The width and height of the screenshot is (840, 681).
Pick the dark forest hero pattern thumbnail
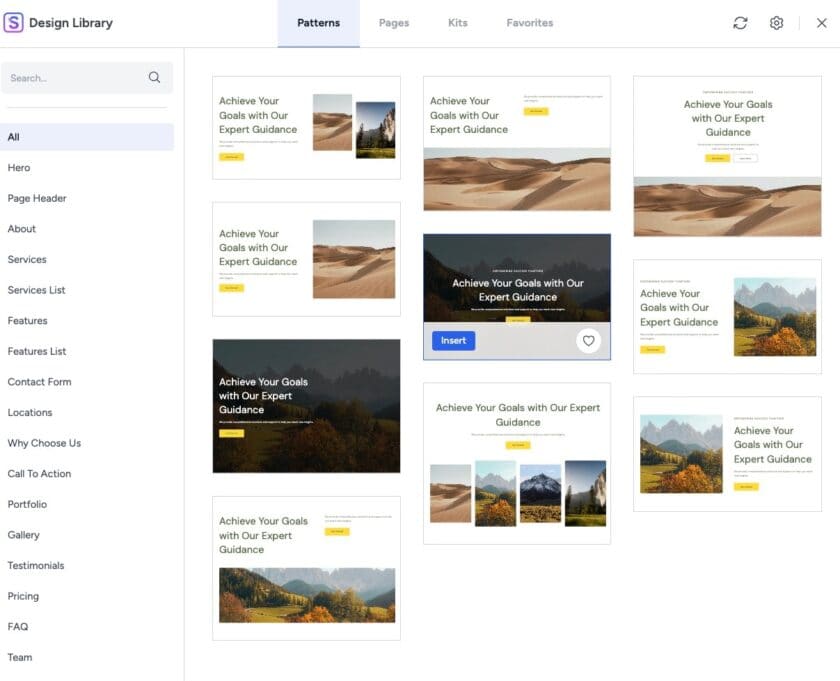point(306,406)
